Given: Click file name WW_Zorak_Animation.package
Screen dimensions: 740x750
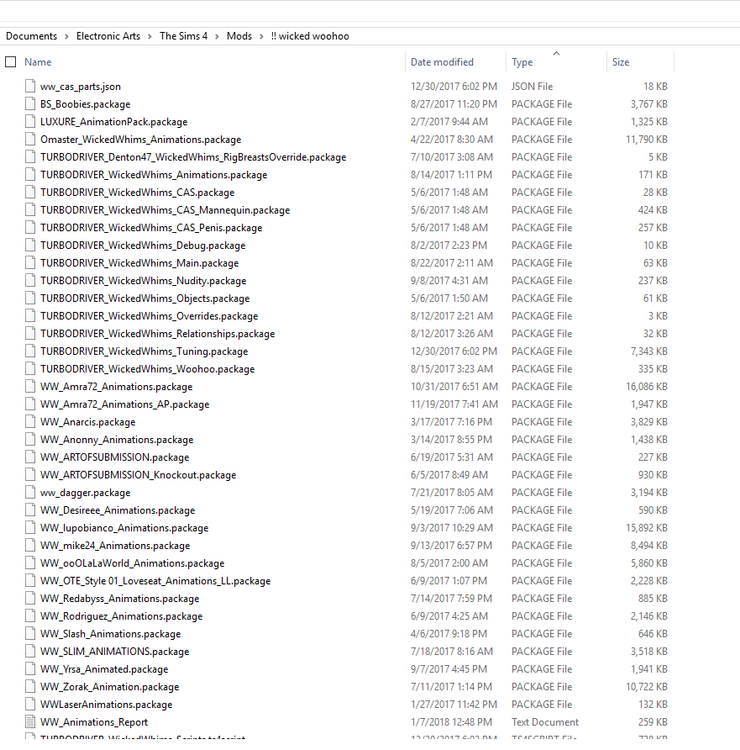Looking at the screenshot, I should pyautogui.click(x=110, y=687).
